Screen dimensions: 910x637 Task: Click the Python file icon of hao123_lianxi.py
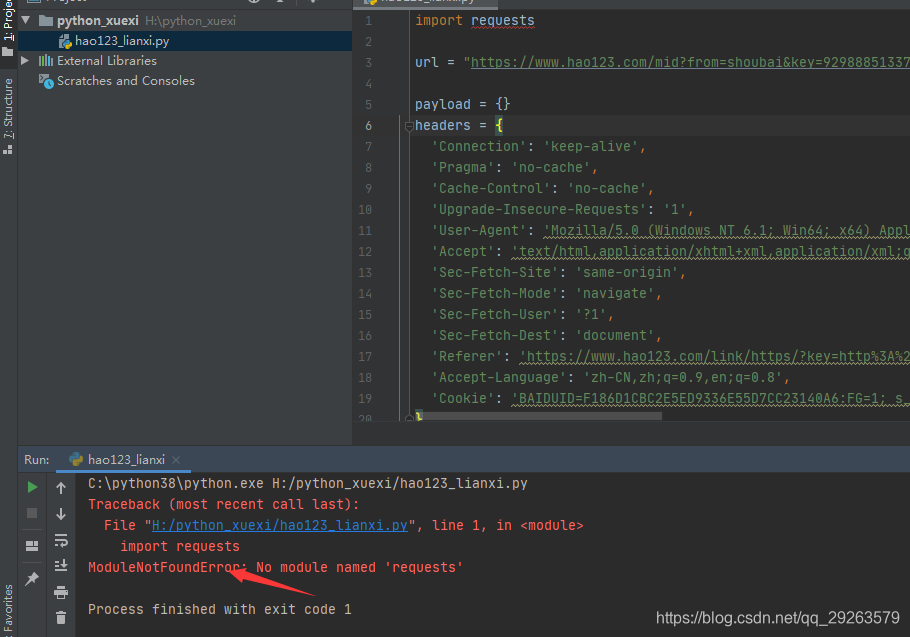(65, 41)
